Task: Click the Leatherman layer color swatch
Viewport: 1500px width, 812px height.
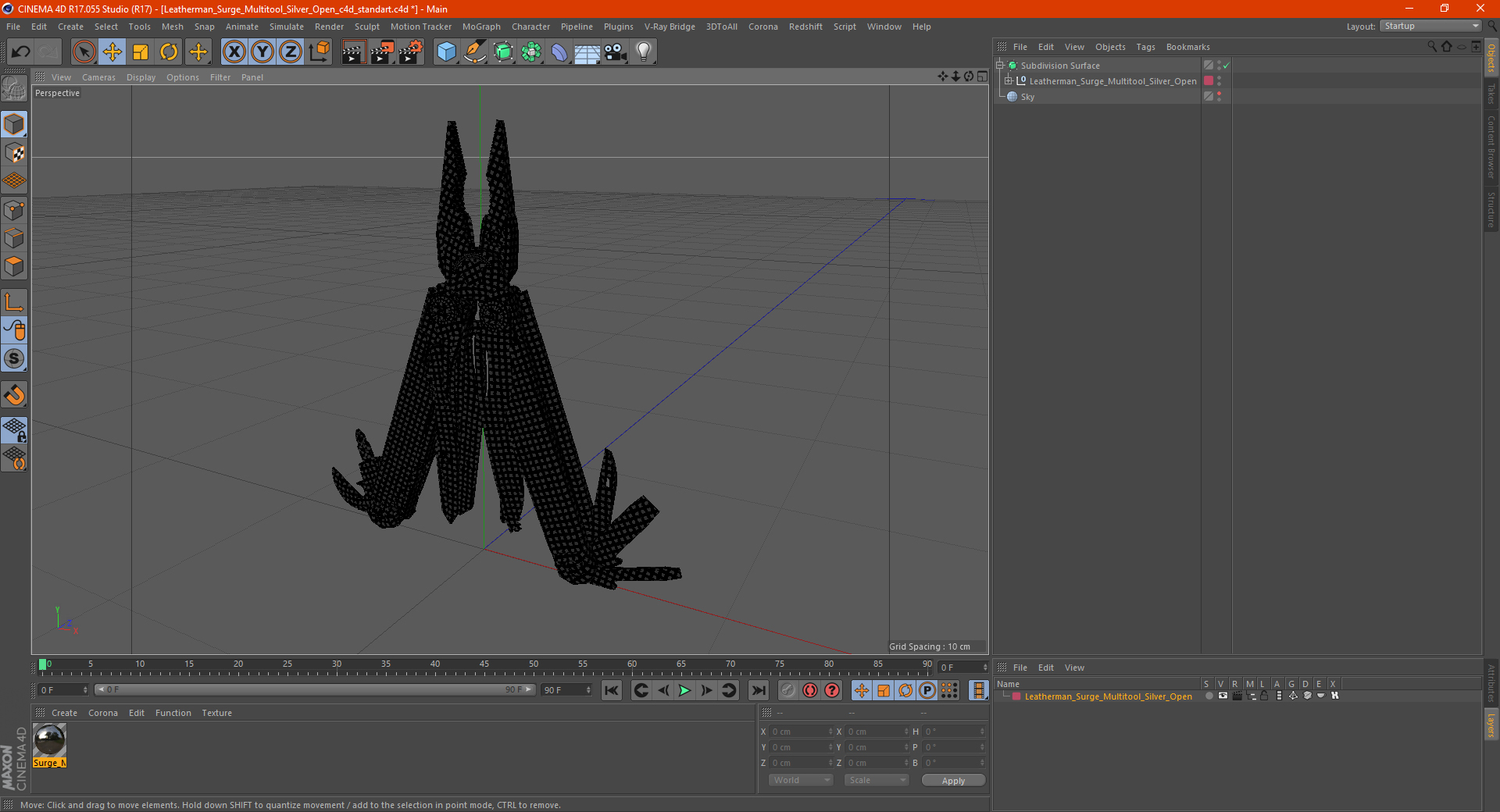Action: tap(1016, 696)
